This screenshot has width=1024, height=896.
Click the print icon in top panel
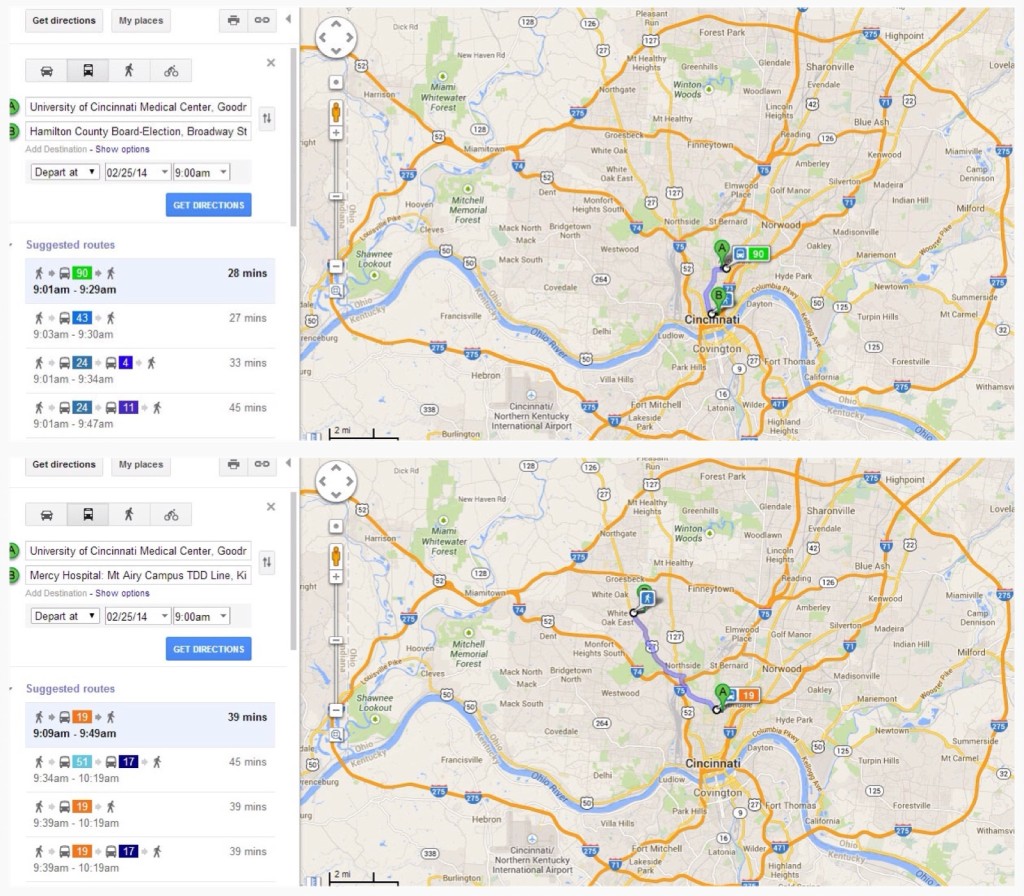click(233, 20)
